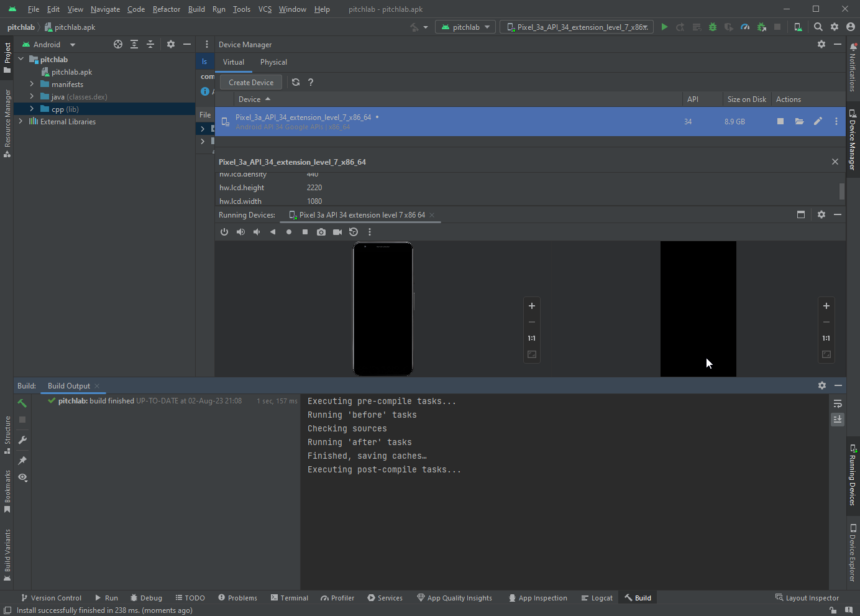Toggle soft-wrap in build output
The image size is (860, 616).
pyautogui.click(x=837, y=403)
